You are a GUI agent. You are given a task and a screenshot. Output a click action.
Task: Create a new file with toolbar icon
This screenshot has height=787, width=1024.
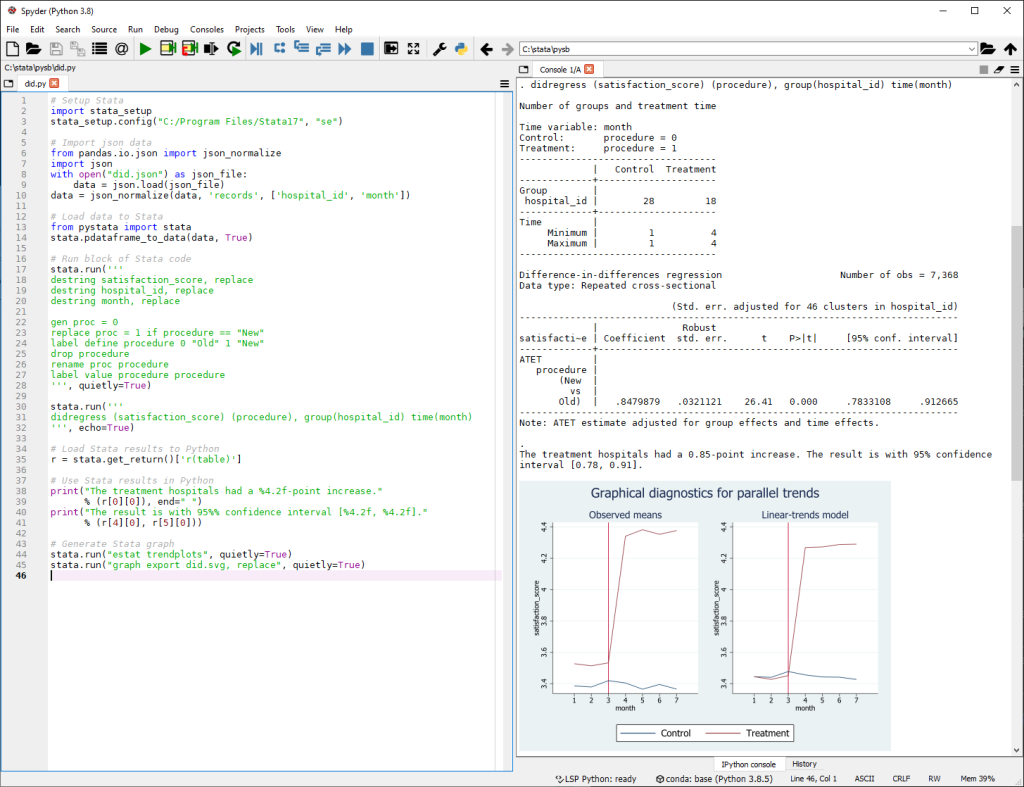pos(12,49)
